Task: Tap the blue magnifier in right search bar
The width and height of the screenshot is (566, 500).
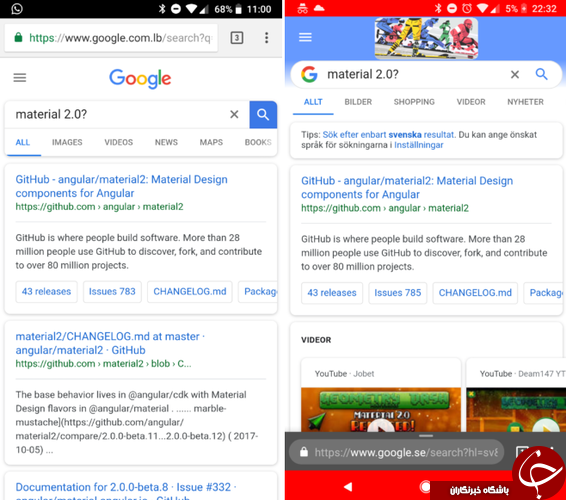Action: click(541, 74)
